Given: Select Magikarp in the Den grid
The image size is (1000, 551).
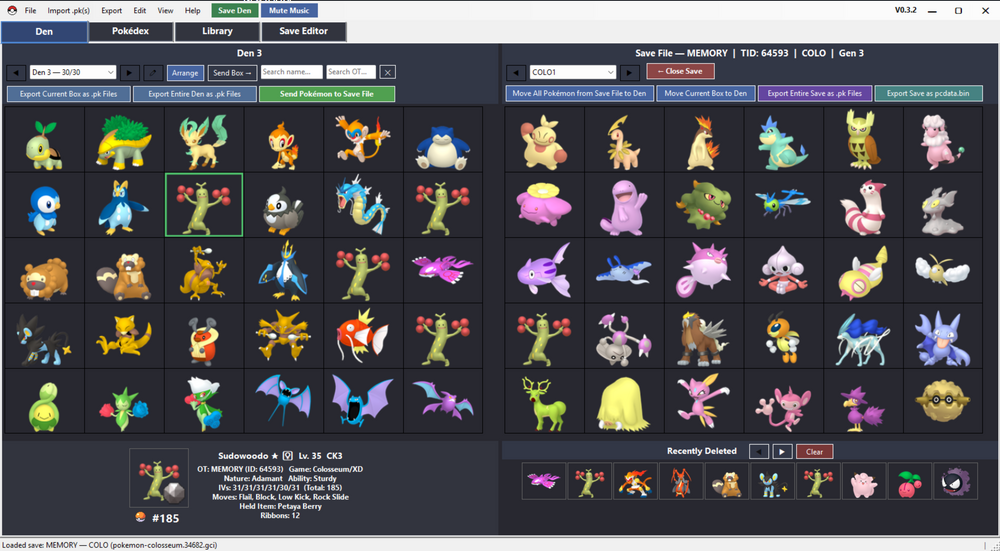Looking at the screenshot, I should click(x=364, y=336).
